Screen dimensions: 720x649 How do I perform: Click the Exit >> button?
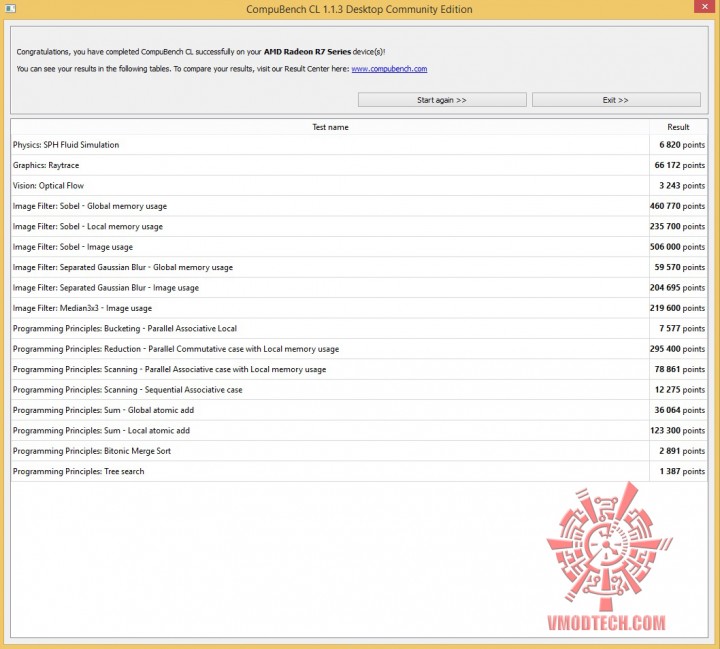(616, 100)
